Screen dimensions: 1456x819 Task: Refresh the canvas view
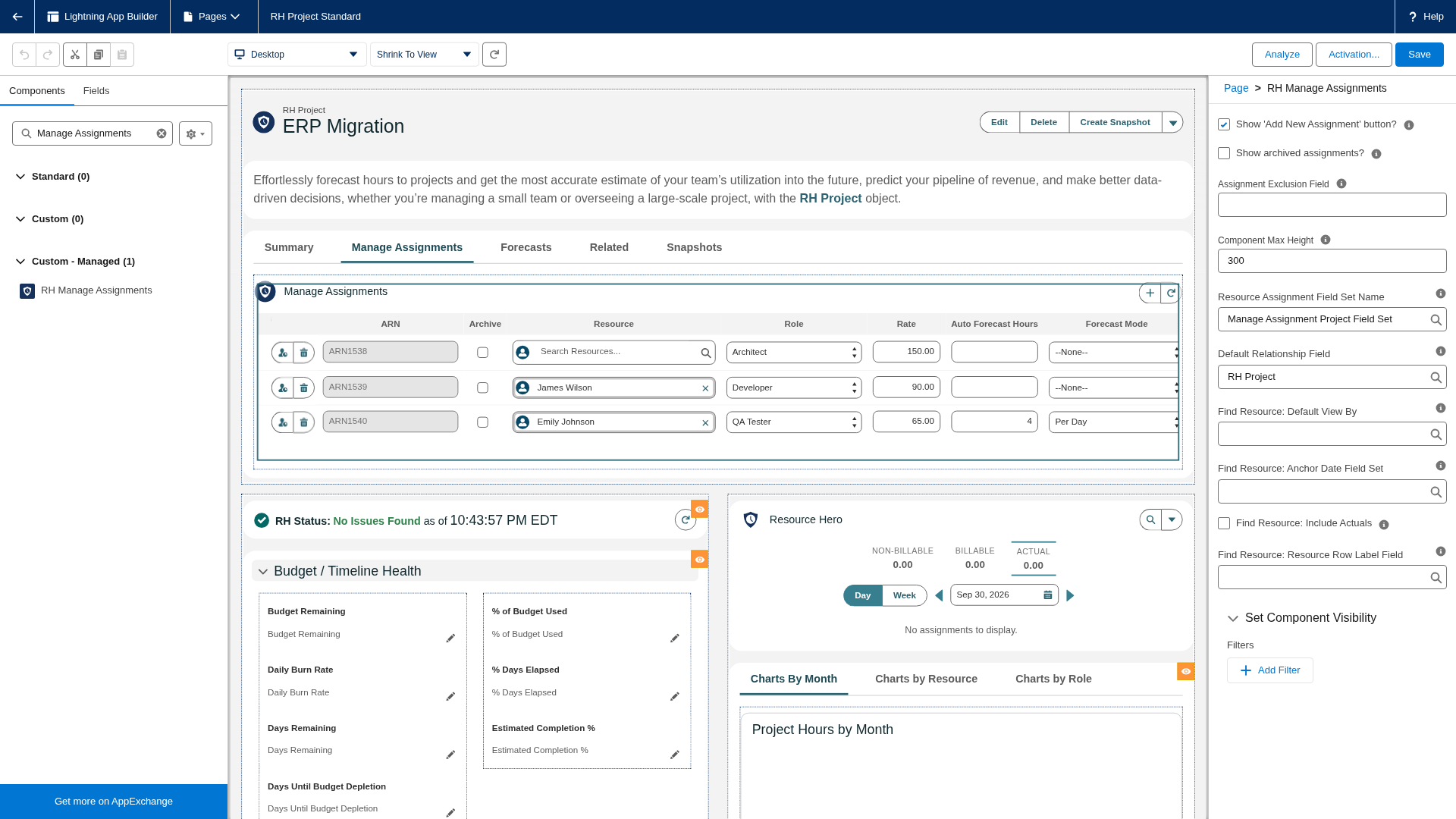coord(494,55)
